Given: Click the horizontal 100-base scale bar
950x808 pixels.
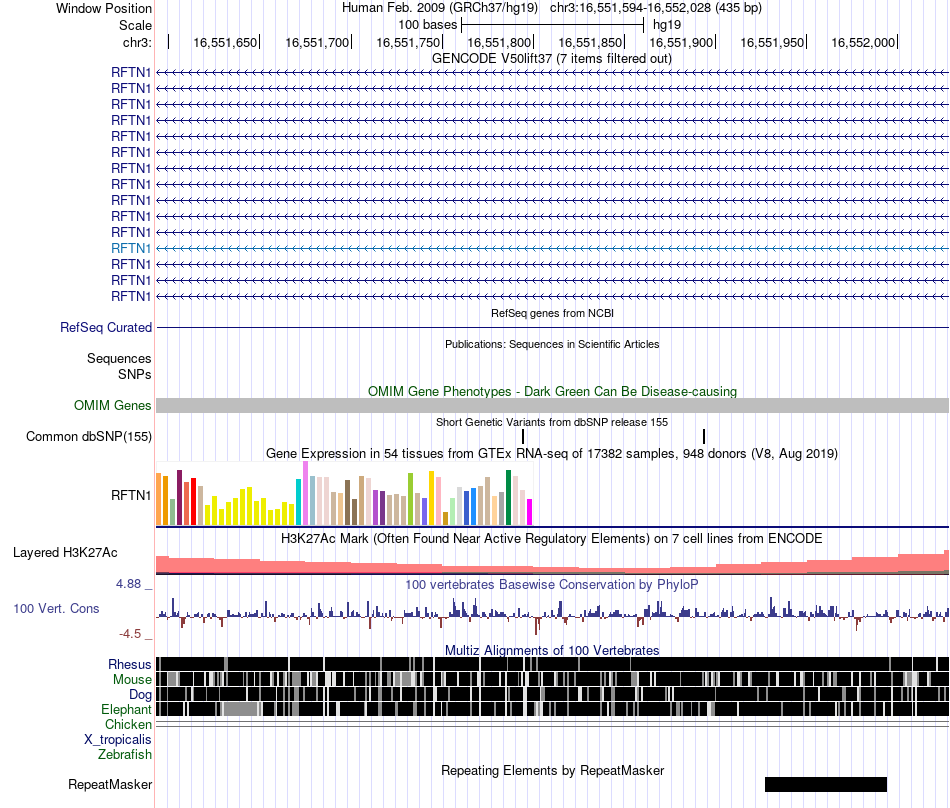Looking at the screenshot, I should tap(552, 25).
